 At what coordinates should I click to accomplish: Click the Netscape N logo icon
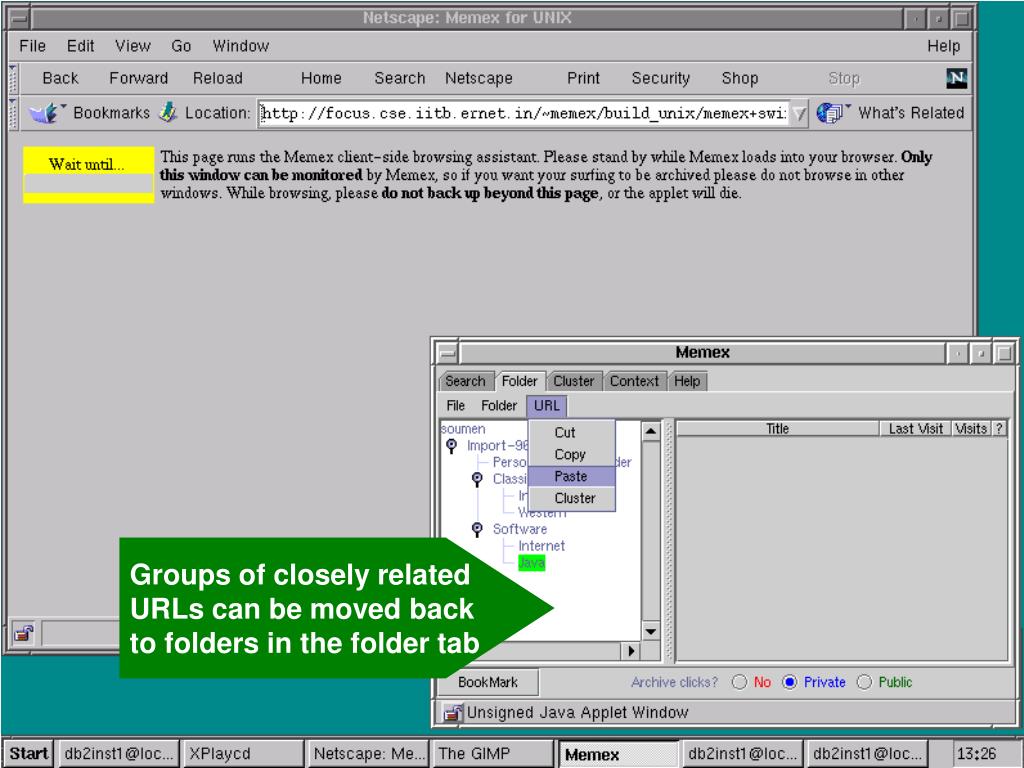956,78
